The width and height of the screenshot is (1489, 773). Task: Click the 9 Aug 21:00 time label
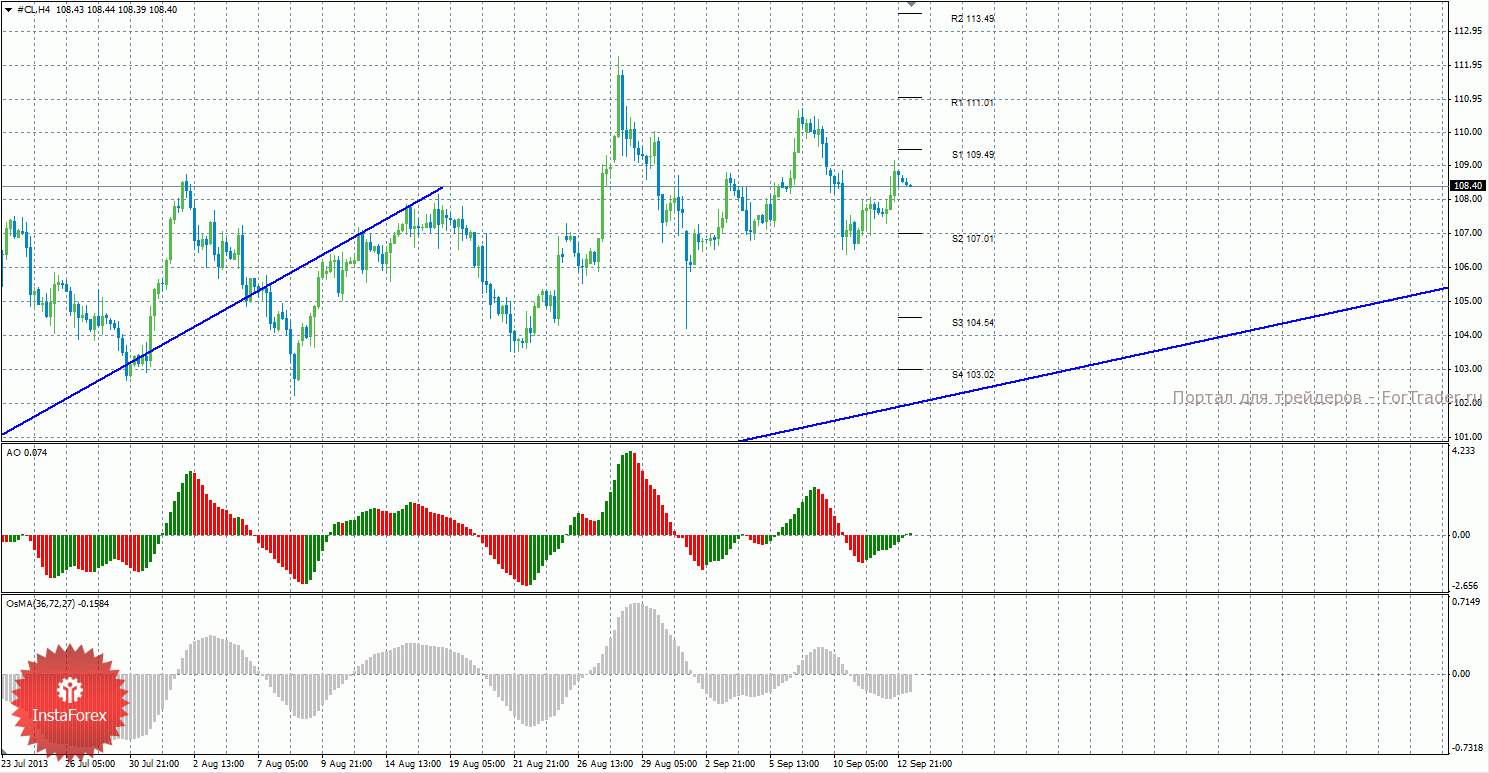pos(346,765)
